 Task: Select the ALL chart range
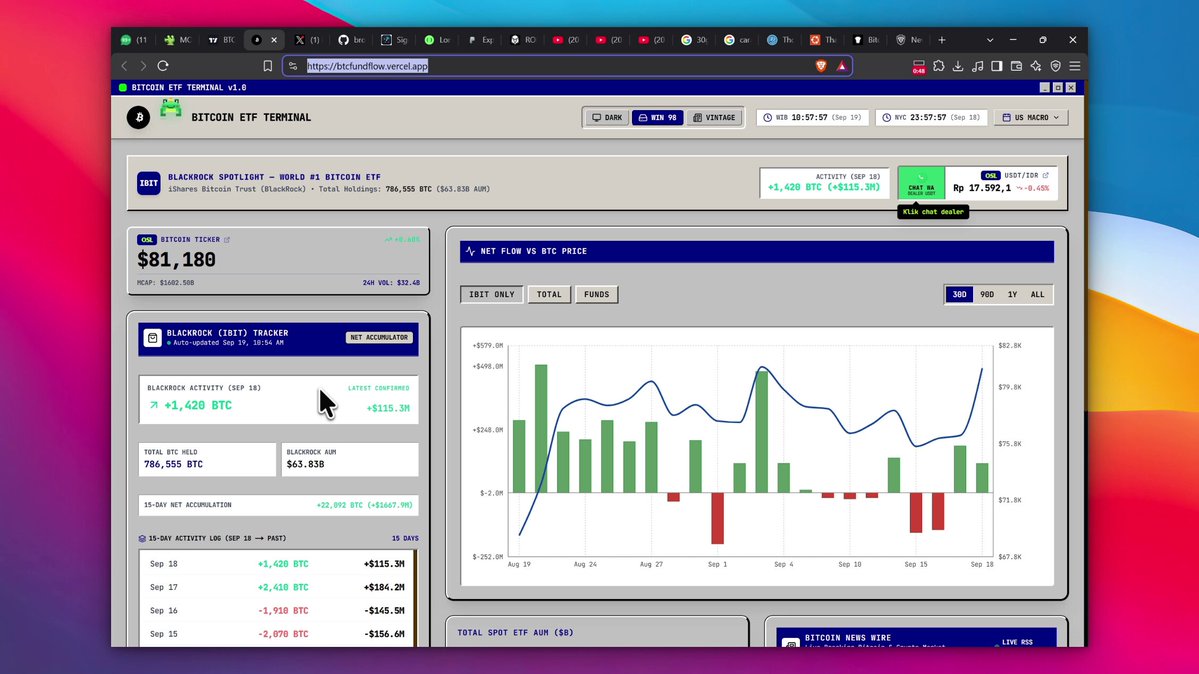1037,294
